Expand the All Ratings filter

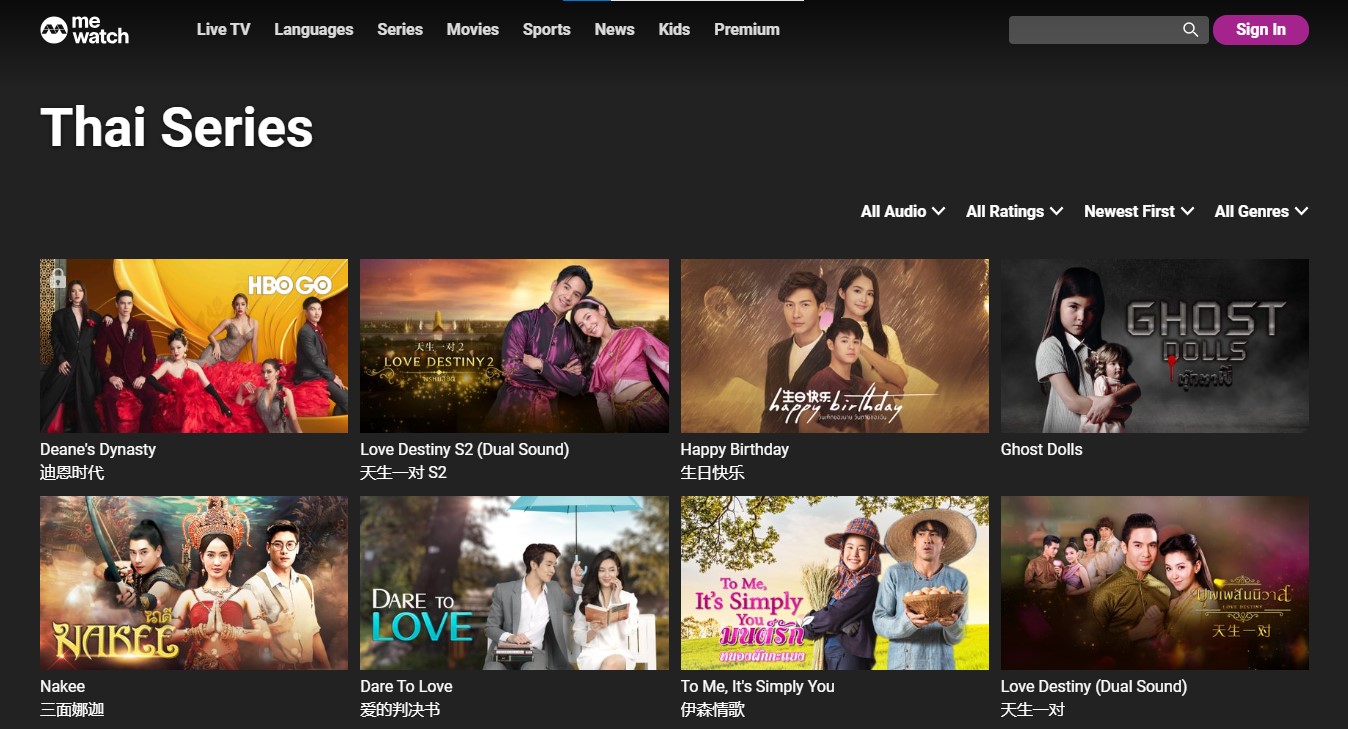pyautogui.click(x=1014, y=211)
